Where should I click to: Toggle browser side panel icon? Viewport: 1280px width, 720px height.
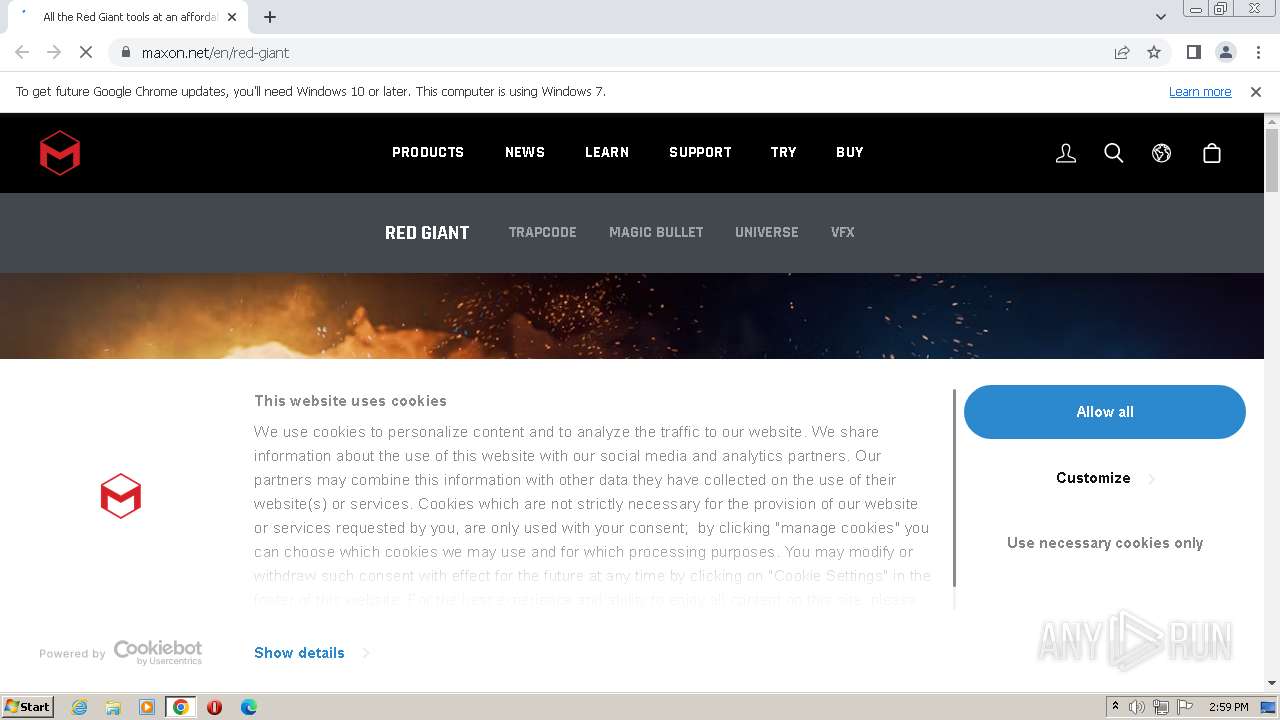1193,53
